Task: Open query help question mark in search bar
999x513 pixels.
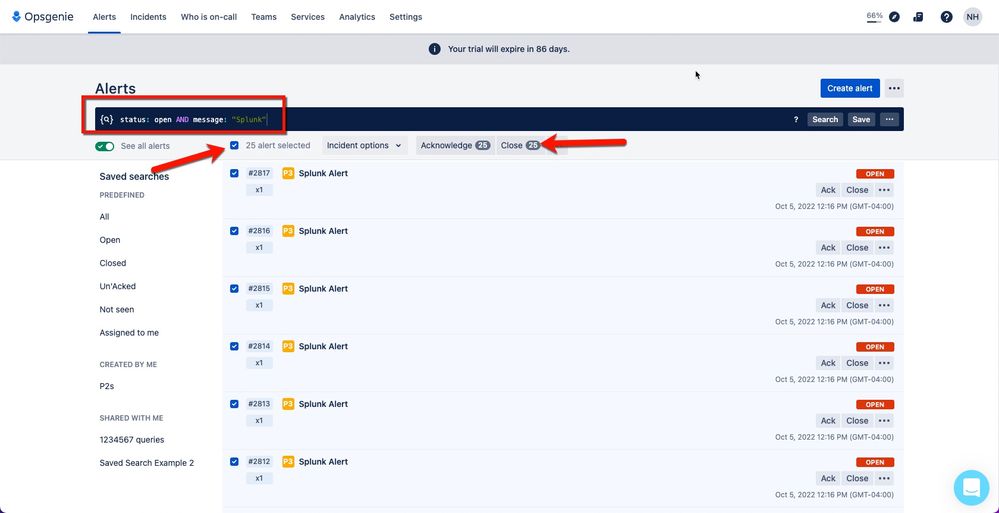Action: pyautogui.click(x=796, y=119)
